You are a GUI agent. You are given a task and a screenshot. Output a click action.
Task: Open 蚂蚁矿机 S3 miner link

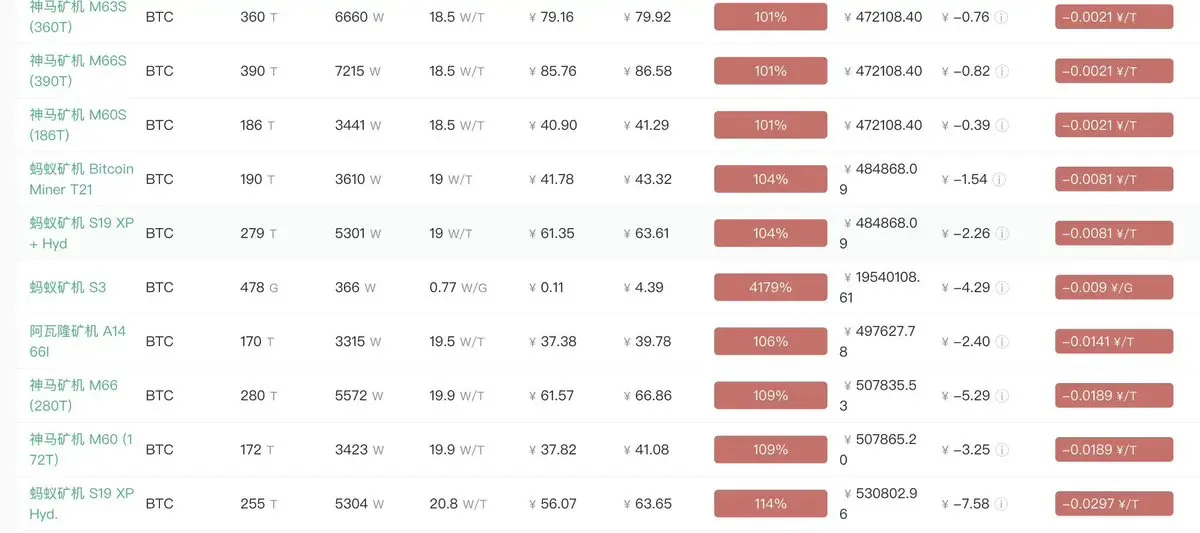coord(67,287)
